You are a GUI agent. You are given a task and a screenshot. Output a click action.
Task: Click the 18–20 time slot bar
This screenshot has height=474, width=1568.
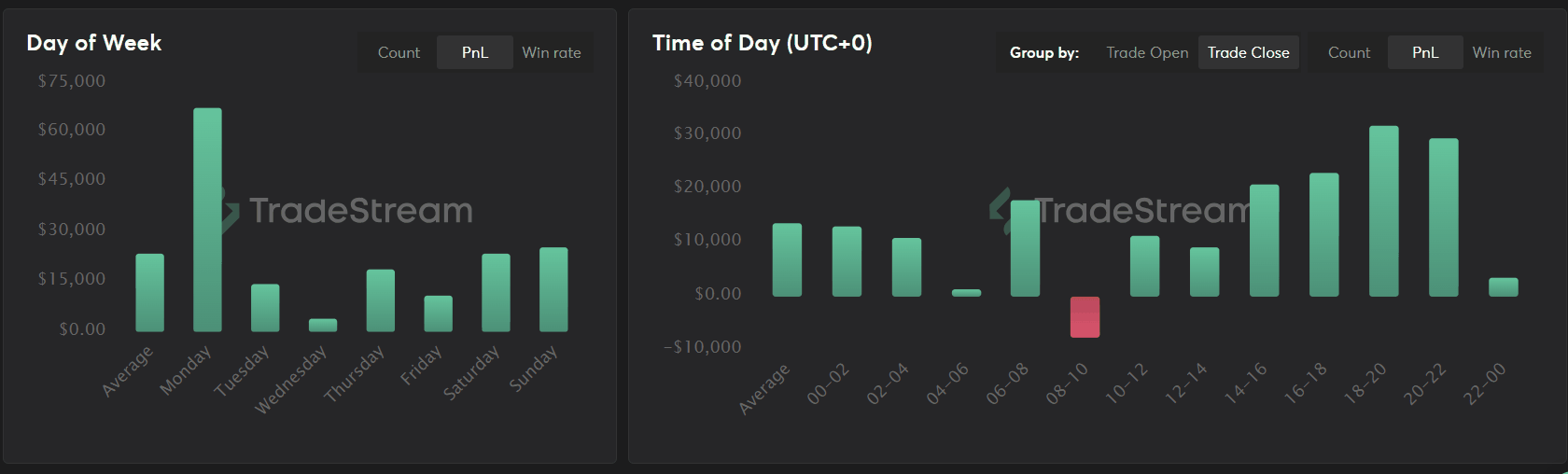1383,211
